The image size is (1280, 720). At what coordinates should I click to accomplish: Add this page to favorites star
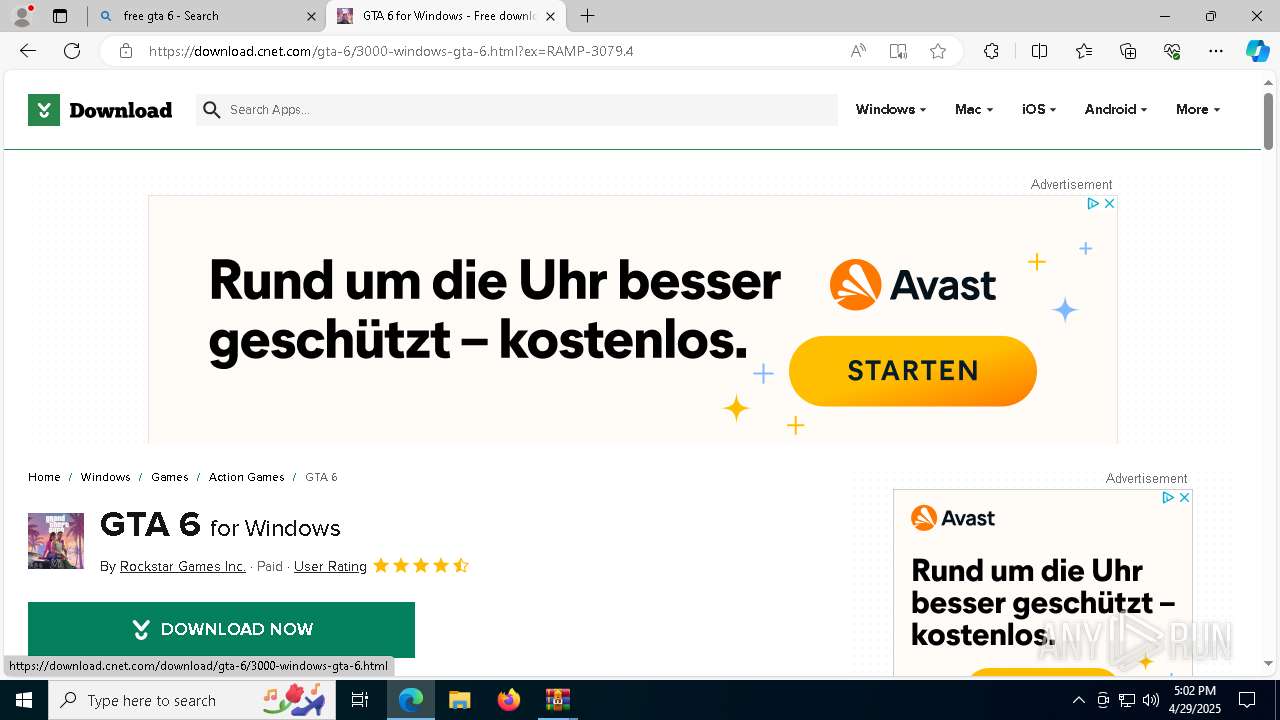(938, 51)
